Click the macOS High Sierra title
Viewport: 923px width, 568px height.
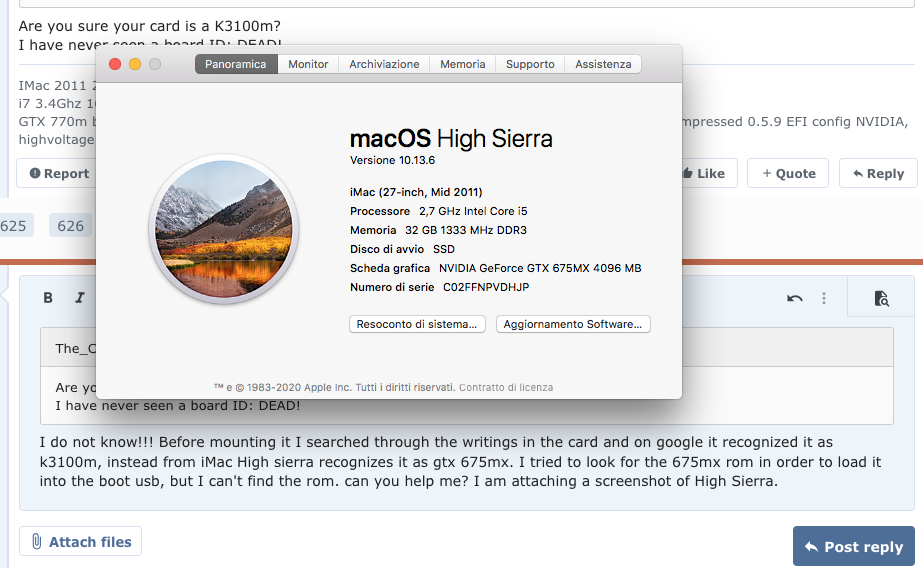(451, 139)
